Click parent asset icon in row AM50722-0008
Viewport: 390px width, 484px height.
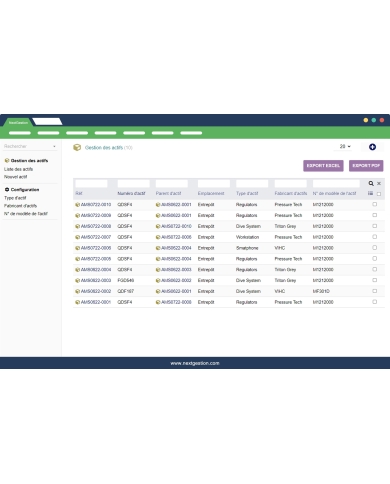point(158,226)
